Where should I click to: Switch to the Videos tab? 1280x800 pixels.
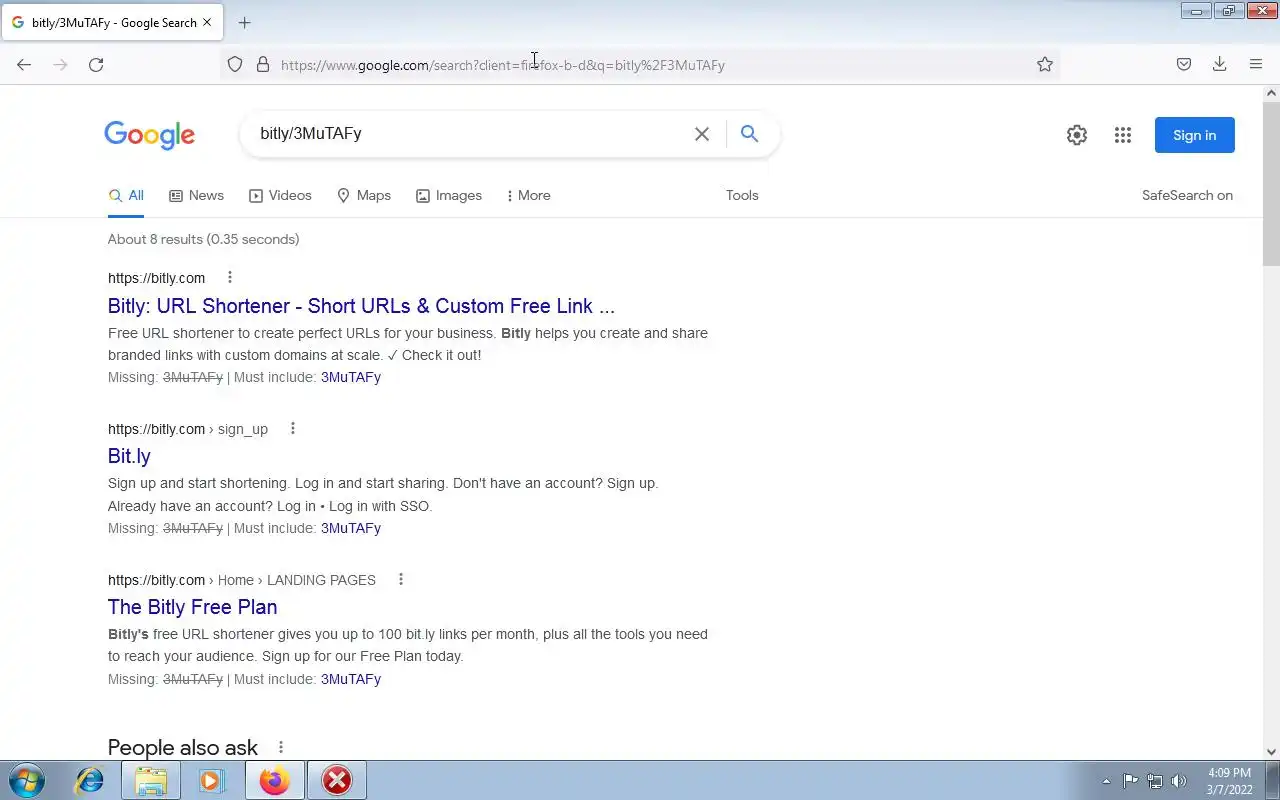click(x=280, y=196)
